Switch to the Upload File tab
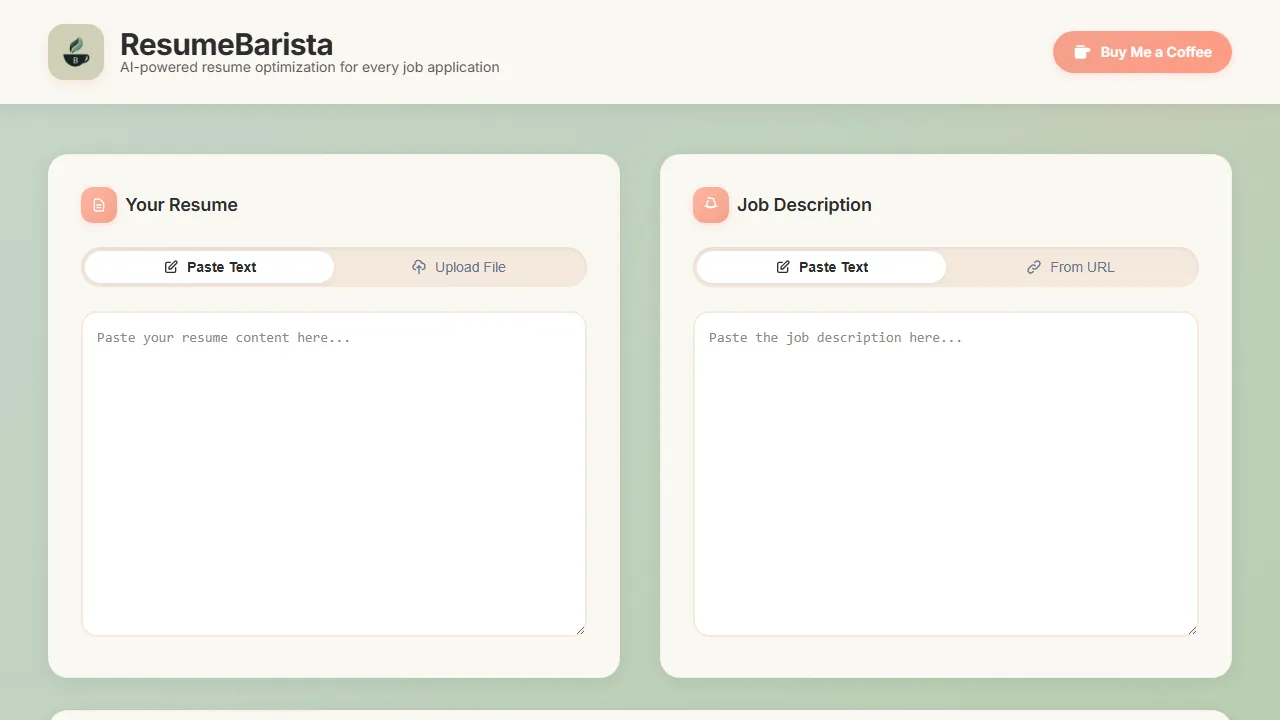The height and width of the screenshot is (720, 1280). tap(459, 267)
